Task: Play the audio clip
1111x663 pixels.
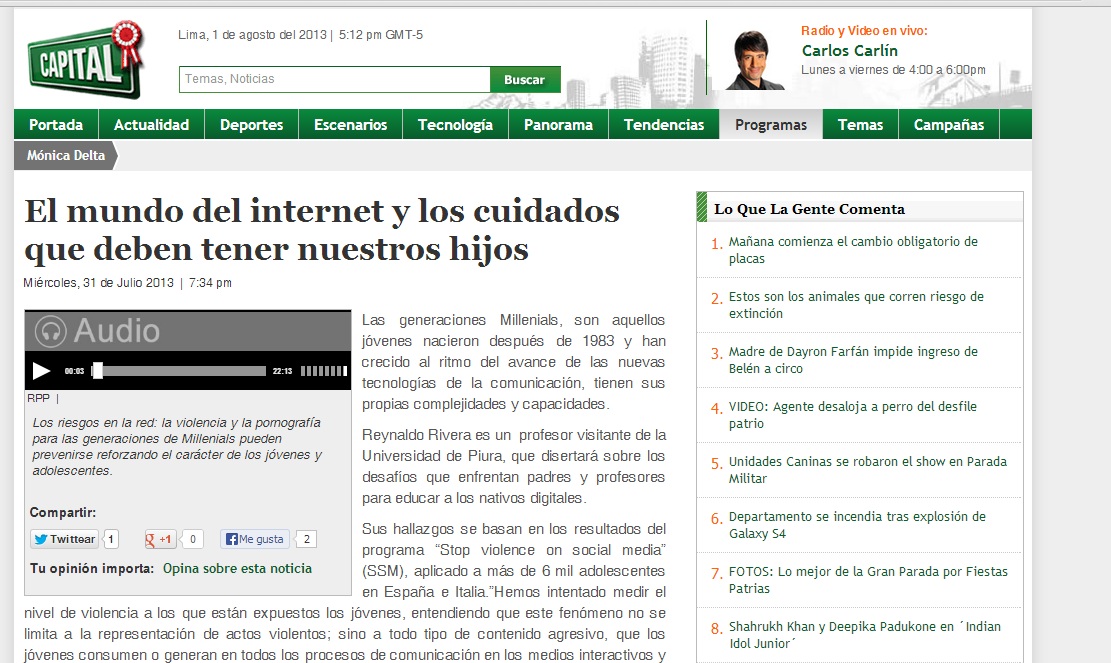Action: [x=41, y=371]
